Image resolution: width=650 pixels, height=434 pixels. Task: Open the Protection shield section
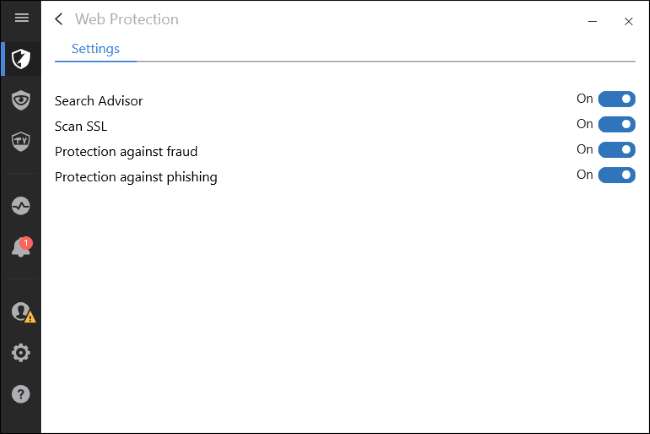point(21,58)
